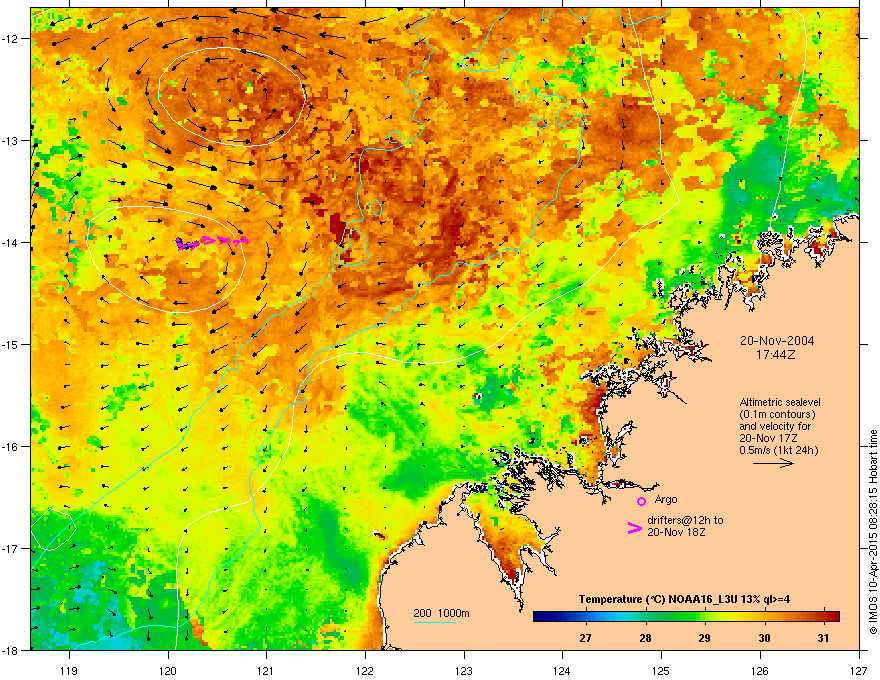Click longitude axis label 126

pos(760,670)
